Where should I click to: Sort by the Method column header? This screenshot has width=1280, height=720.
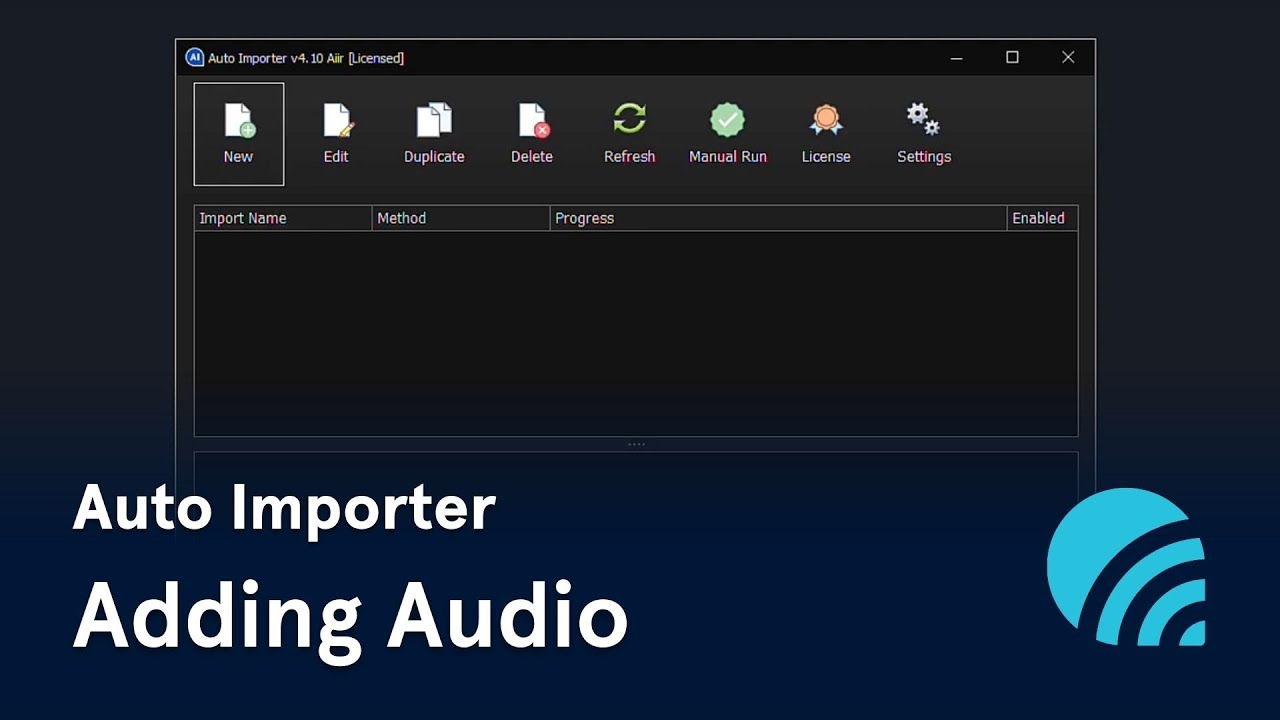pos(461,218)
